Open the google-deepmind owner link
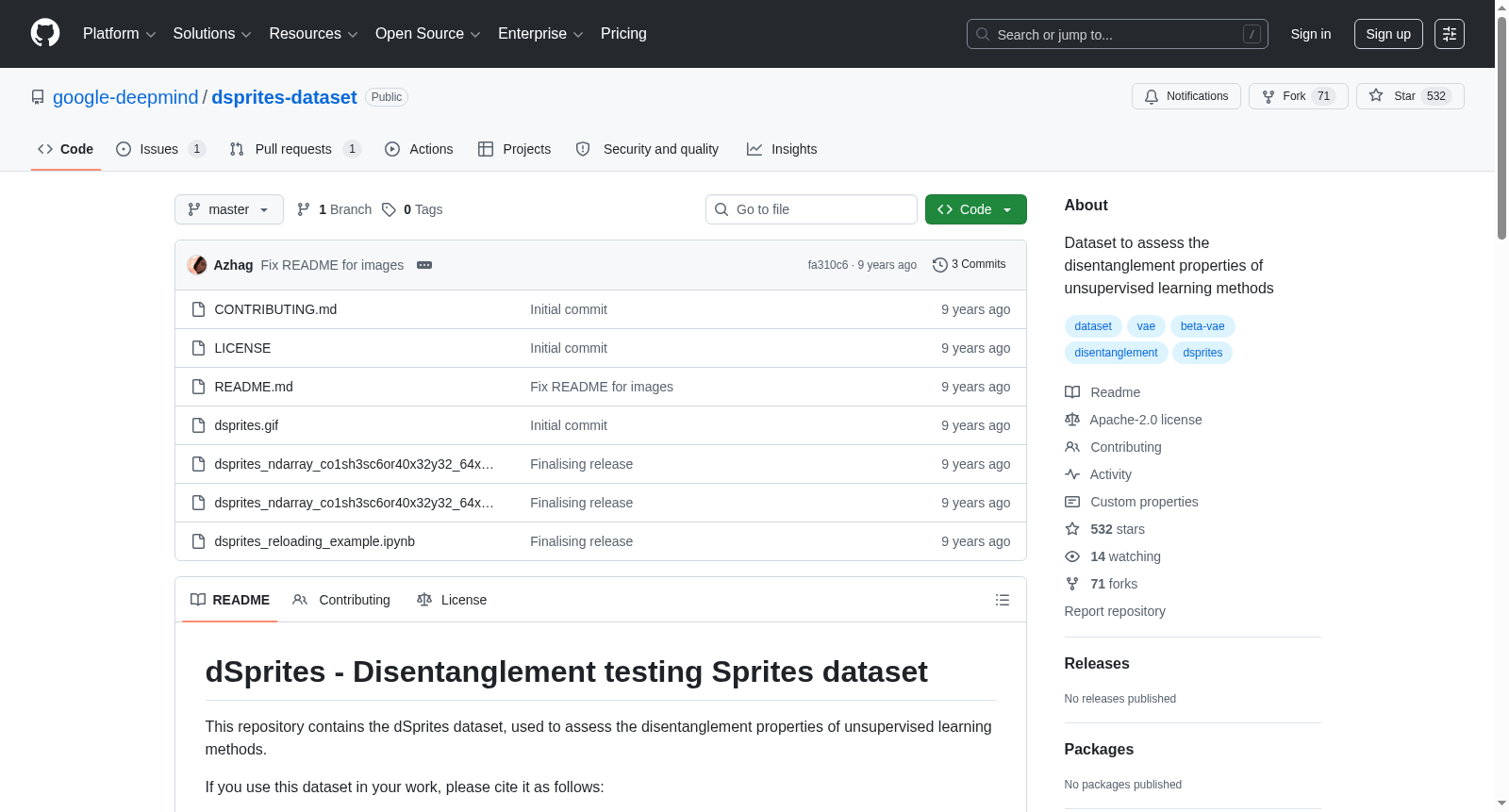Image resolution: width=1509 pixels, height=812 pixels. click(x=125, y=97)
